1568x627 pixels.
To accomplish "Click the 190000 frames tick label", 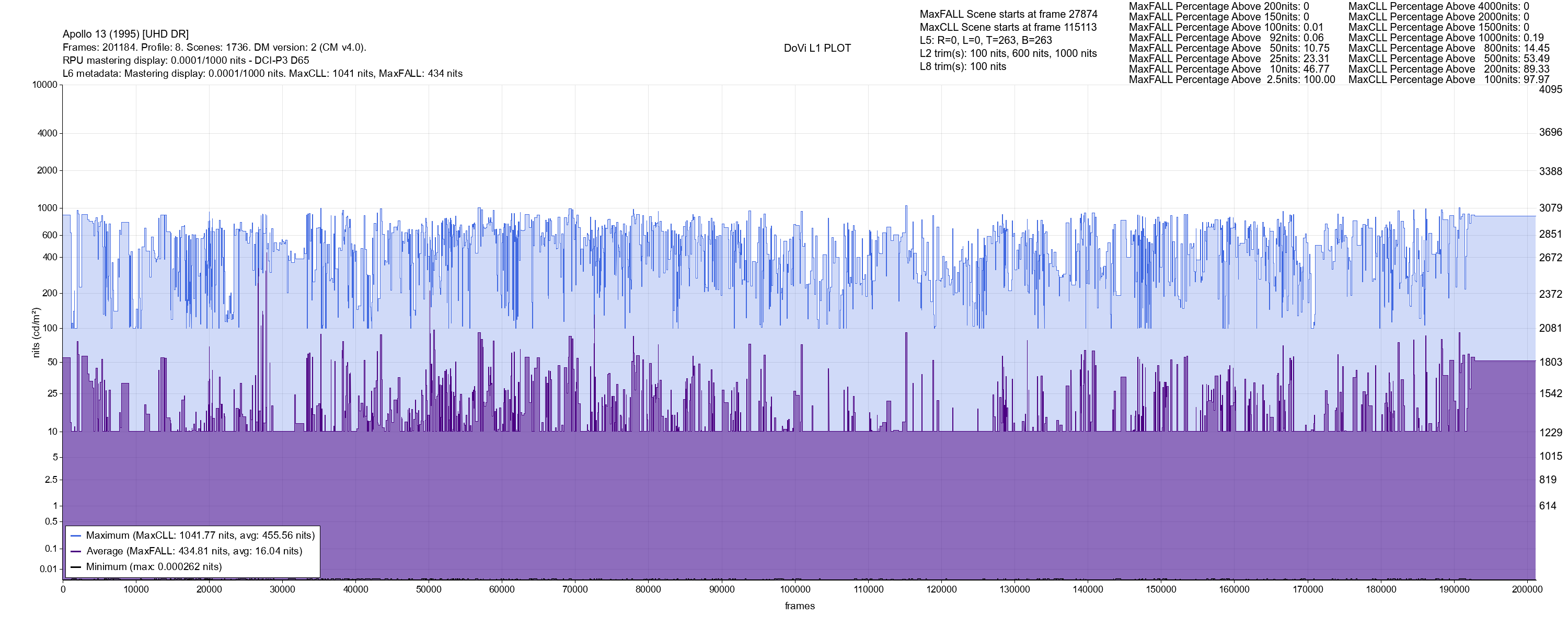I will 1454,590.
